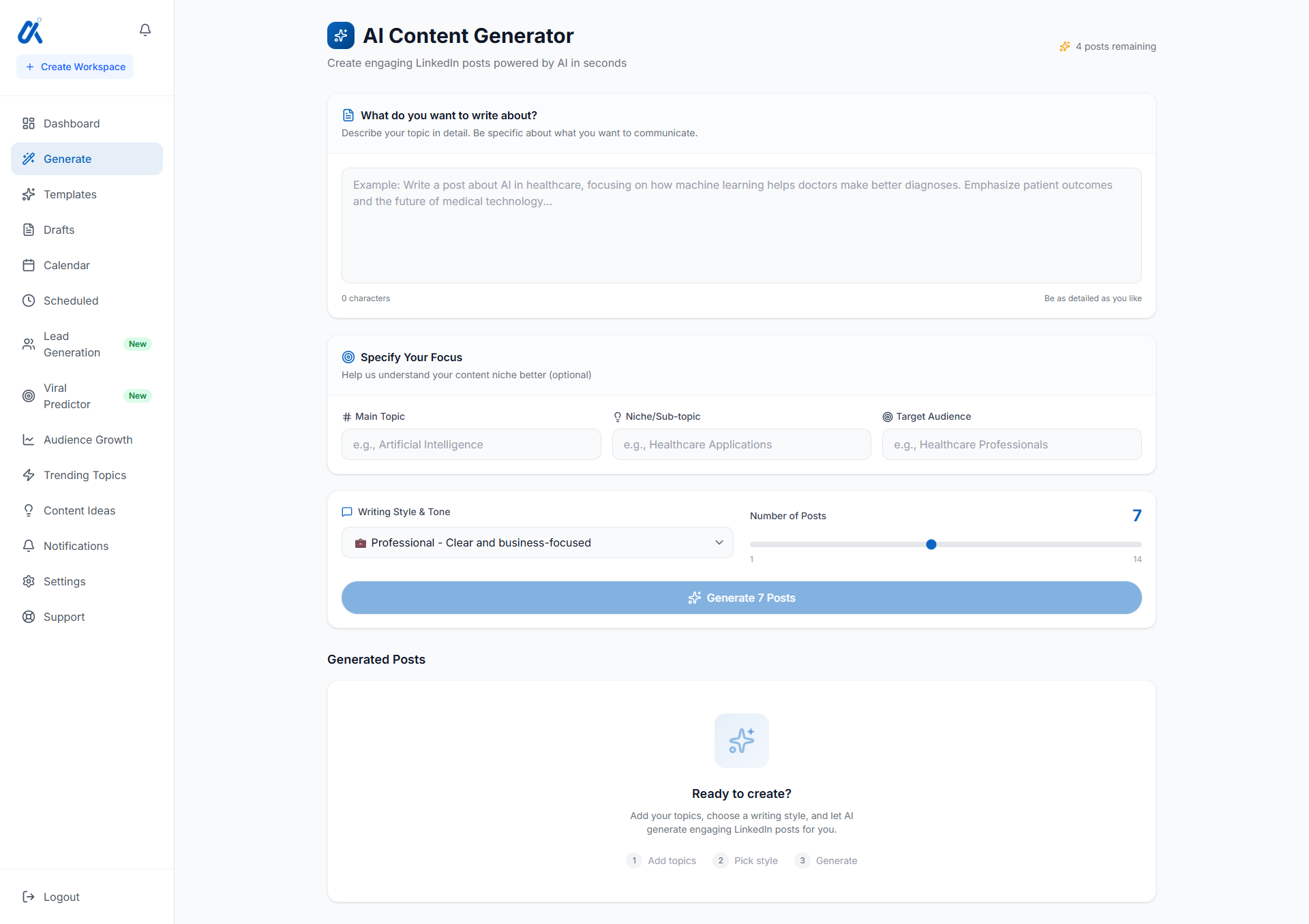
Task: Click the app logo at top left
Action: pos(30,31)
